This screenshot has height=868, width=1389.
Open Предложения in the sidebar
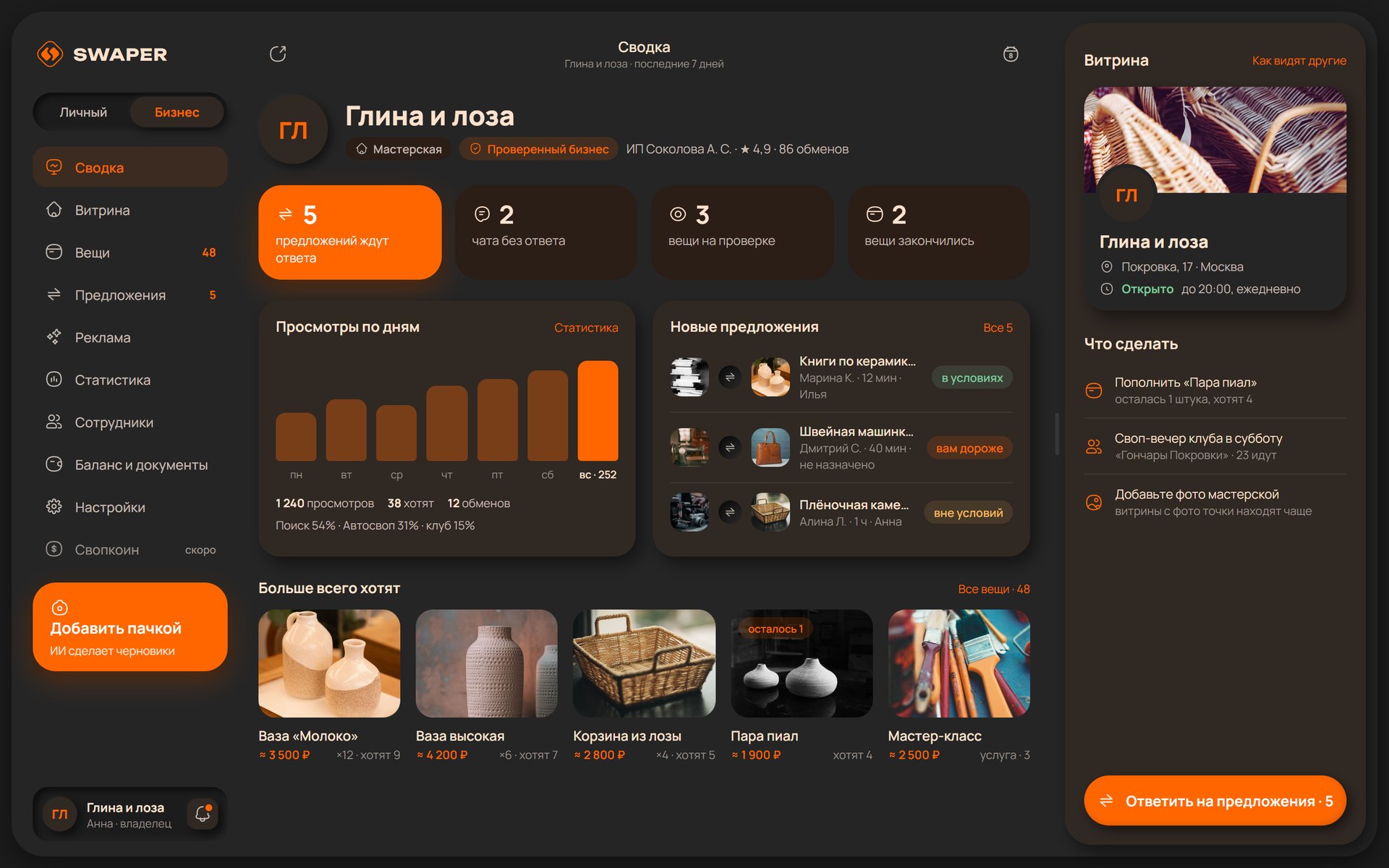130,295
